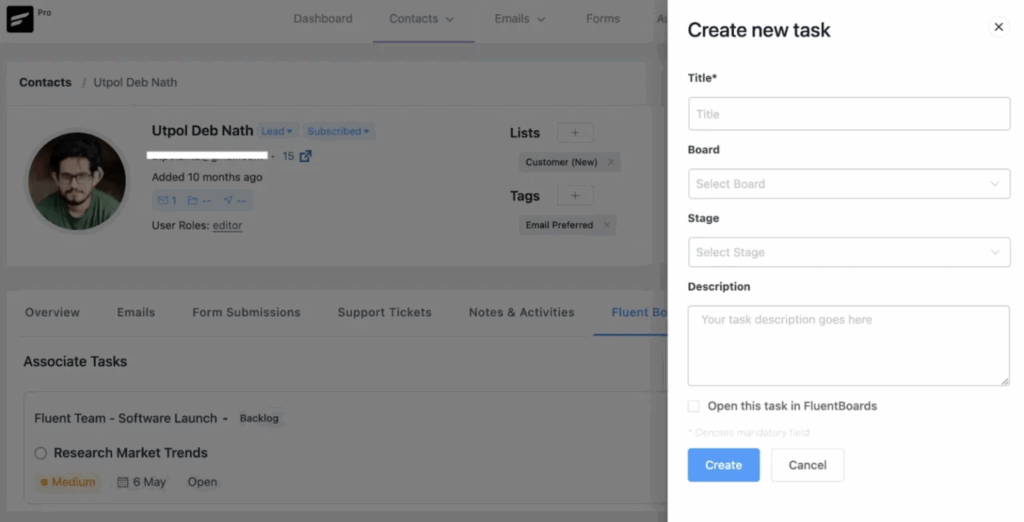This screenshot has height=522, width=1024.
Task: Remove the Email Preferred tag
Action: click(x=607, y=225)
